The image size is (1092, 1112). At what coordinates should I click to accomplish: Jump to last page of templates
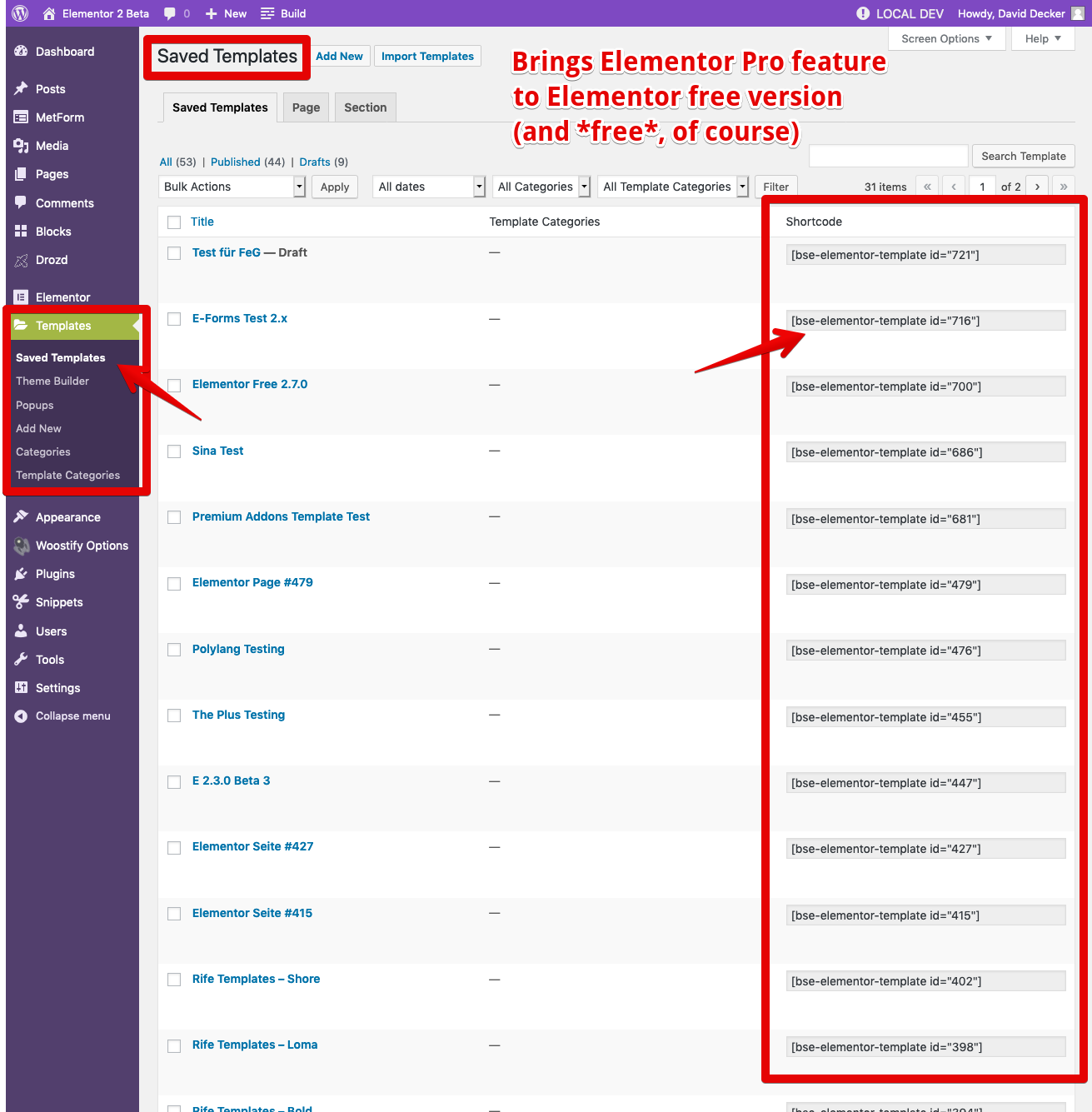[1064, 187]
